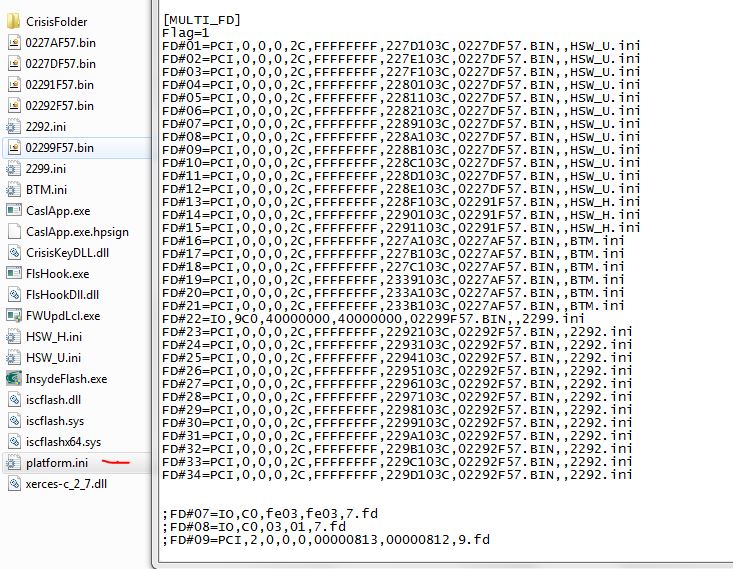Click the FD#34 line with 229D103C
733x569 pixels.
pyautogui.click(x=397, y=475)
